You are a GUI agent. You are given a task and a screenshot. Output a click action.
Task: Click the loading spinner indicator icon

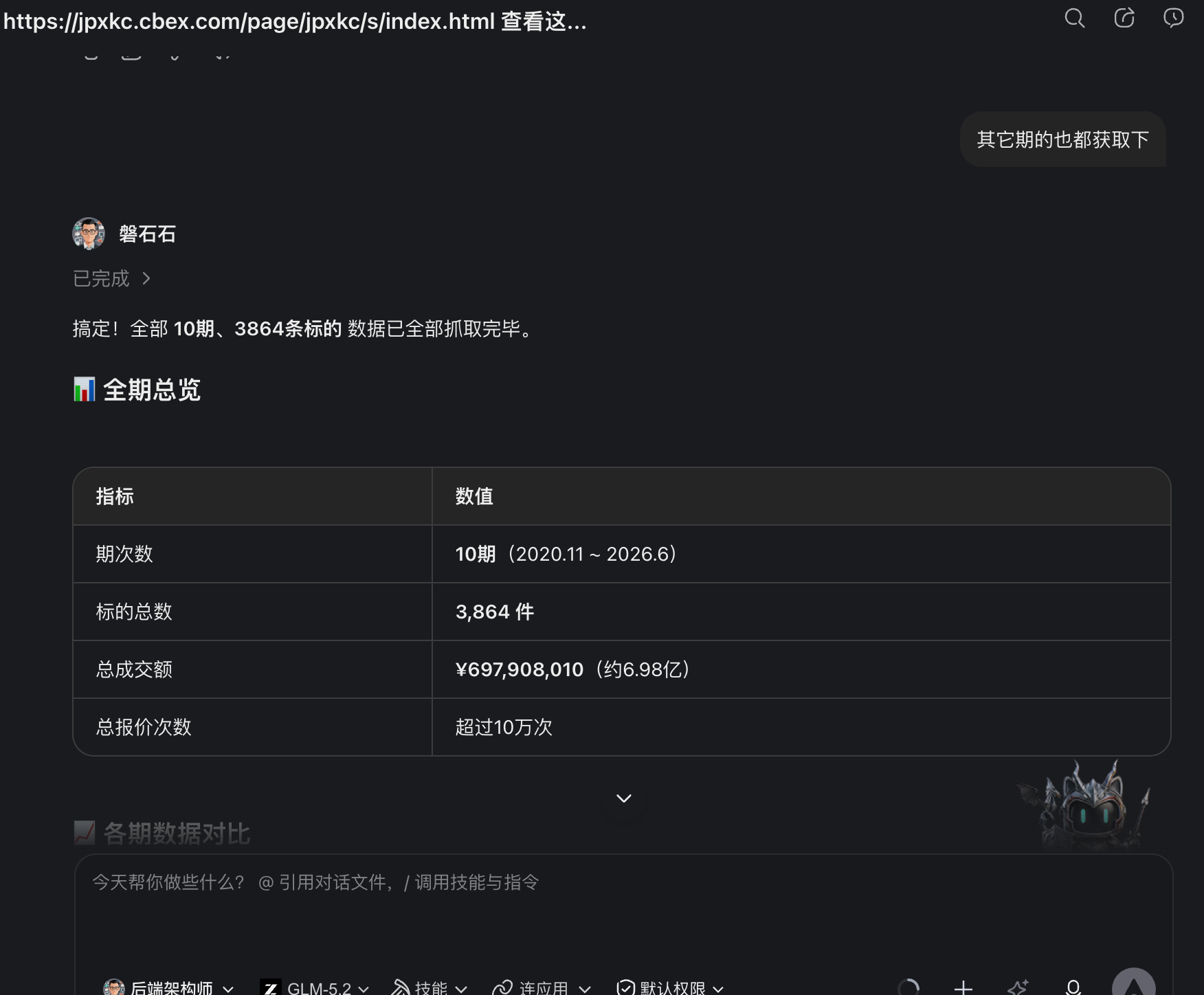[908, 987]
